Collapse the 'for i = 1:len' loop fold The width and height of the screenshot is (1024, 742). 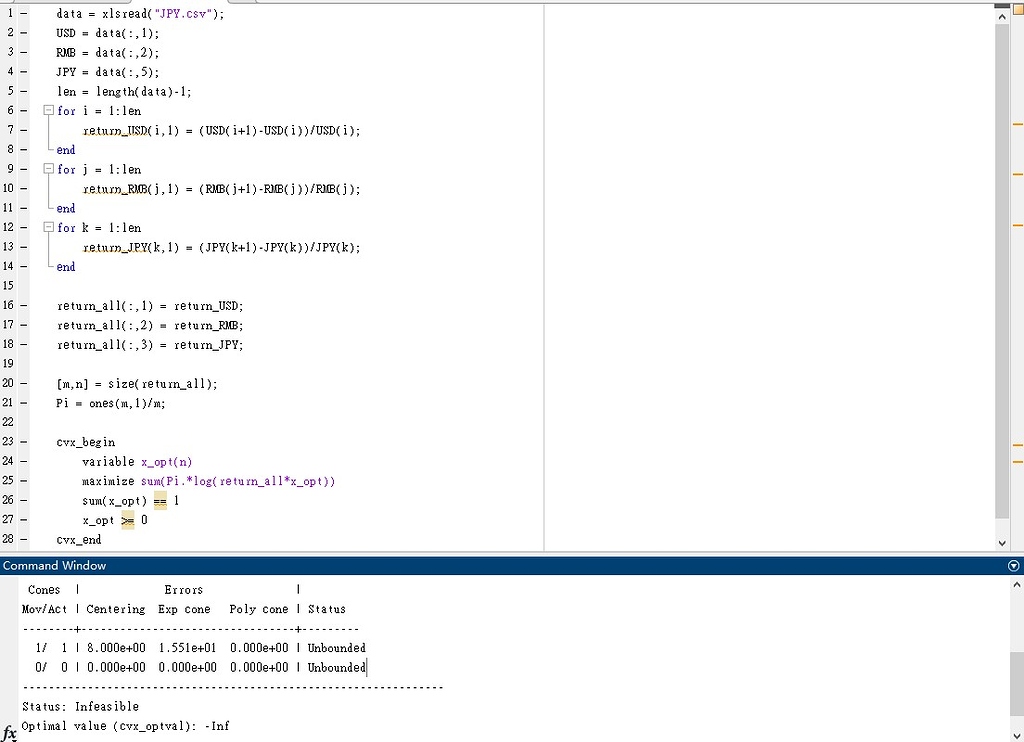(x=48, y=110)
